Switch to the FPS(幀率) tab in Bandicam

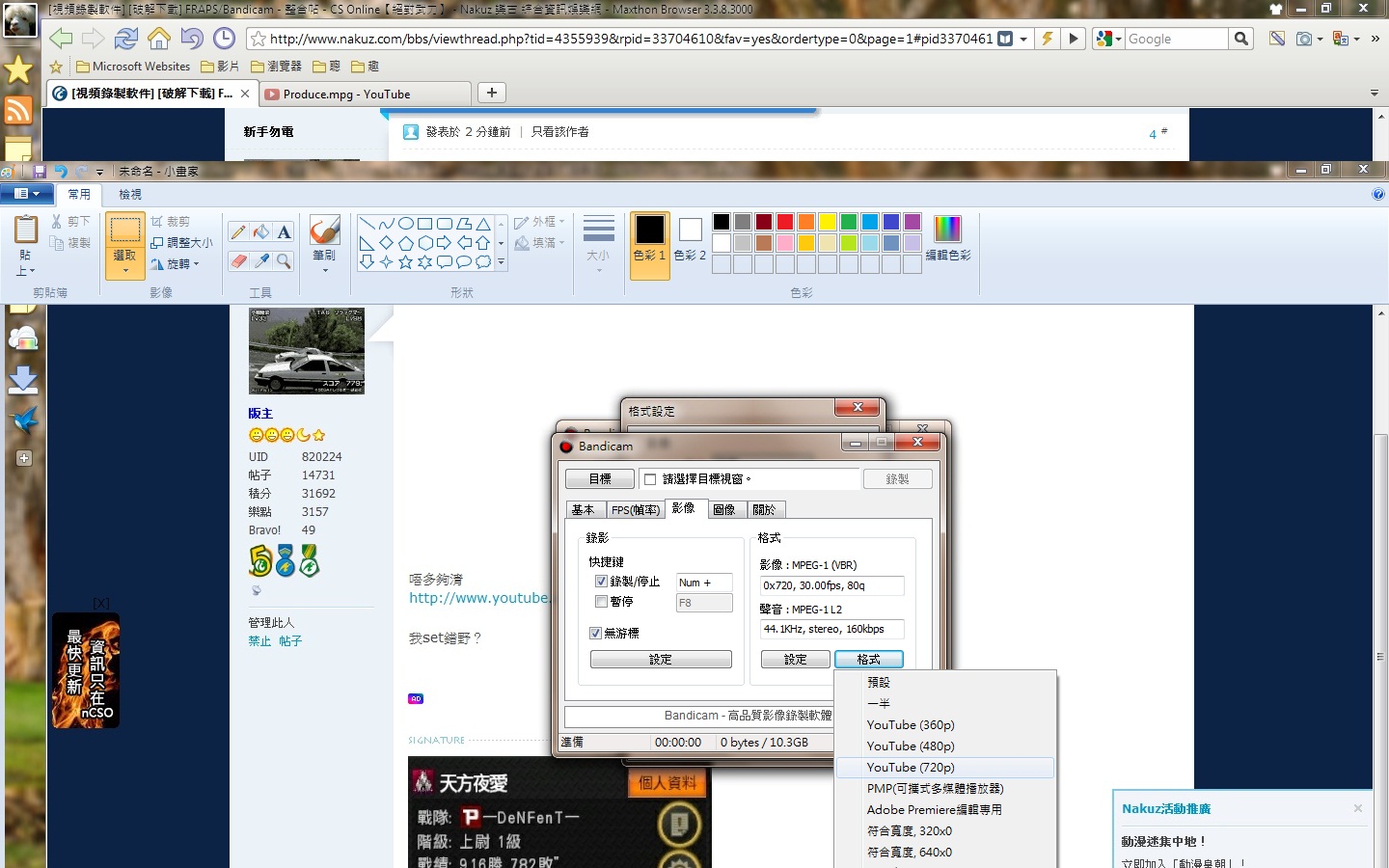(636, 510)
